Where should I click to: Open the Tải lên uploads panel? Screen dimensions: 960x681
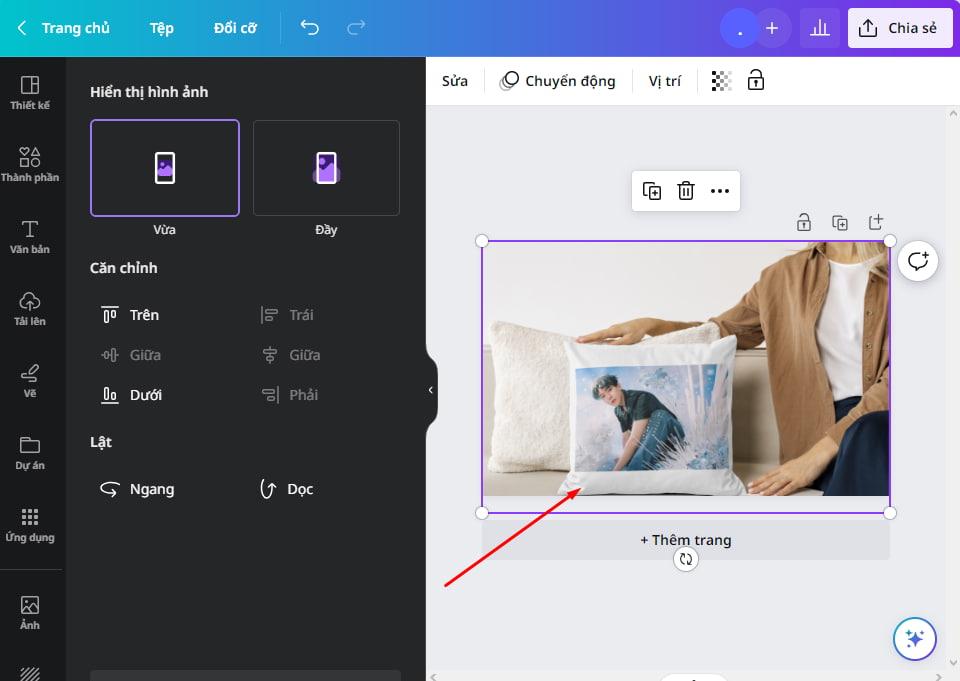[31, 309]
